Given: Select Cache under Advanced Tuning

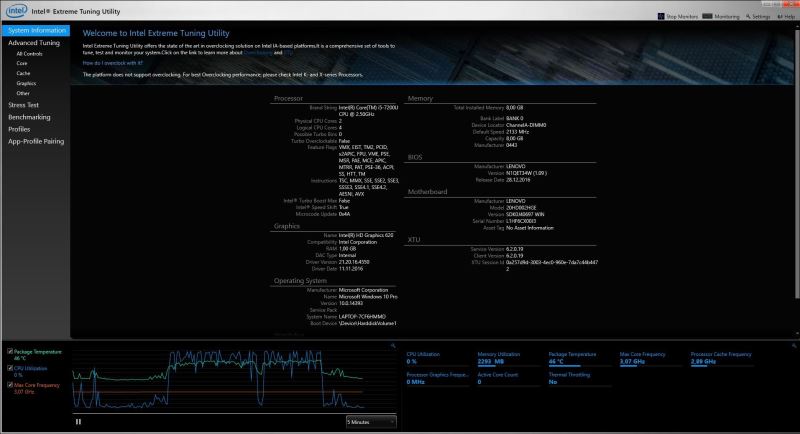Looking at the screenshot, I should [x=23, y=73].
